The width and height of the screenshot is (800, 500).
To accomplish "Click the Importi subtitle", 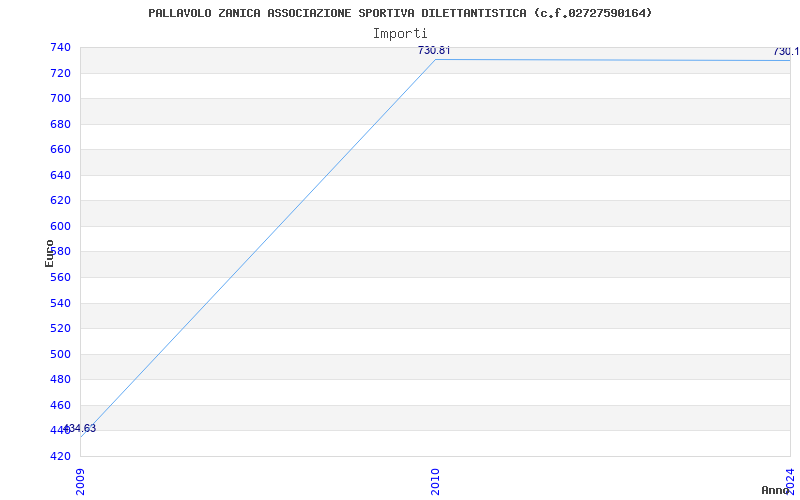I will coord(400,34).
